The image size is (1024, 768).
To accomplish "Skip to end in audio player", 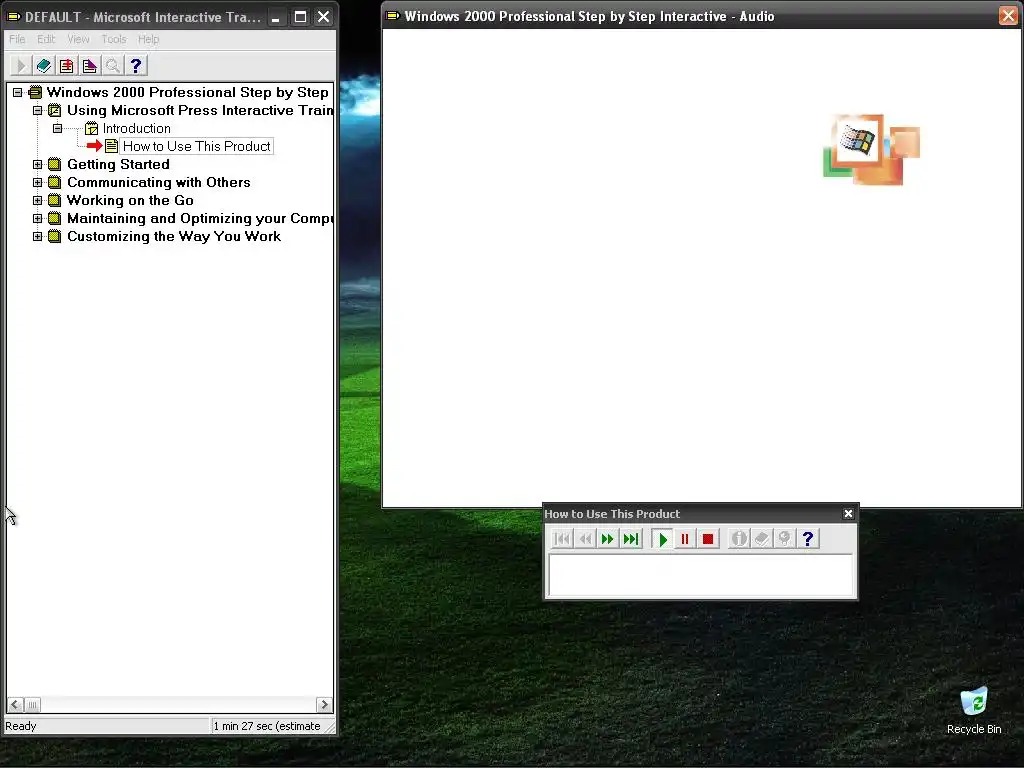I will [x=632, y=539].
